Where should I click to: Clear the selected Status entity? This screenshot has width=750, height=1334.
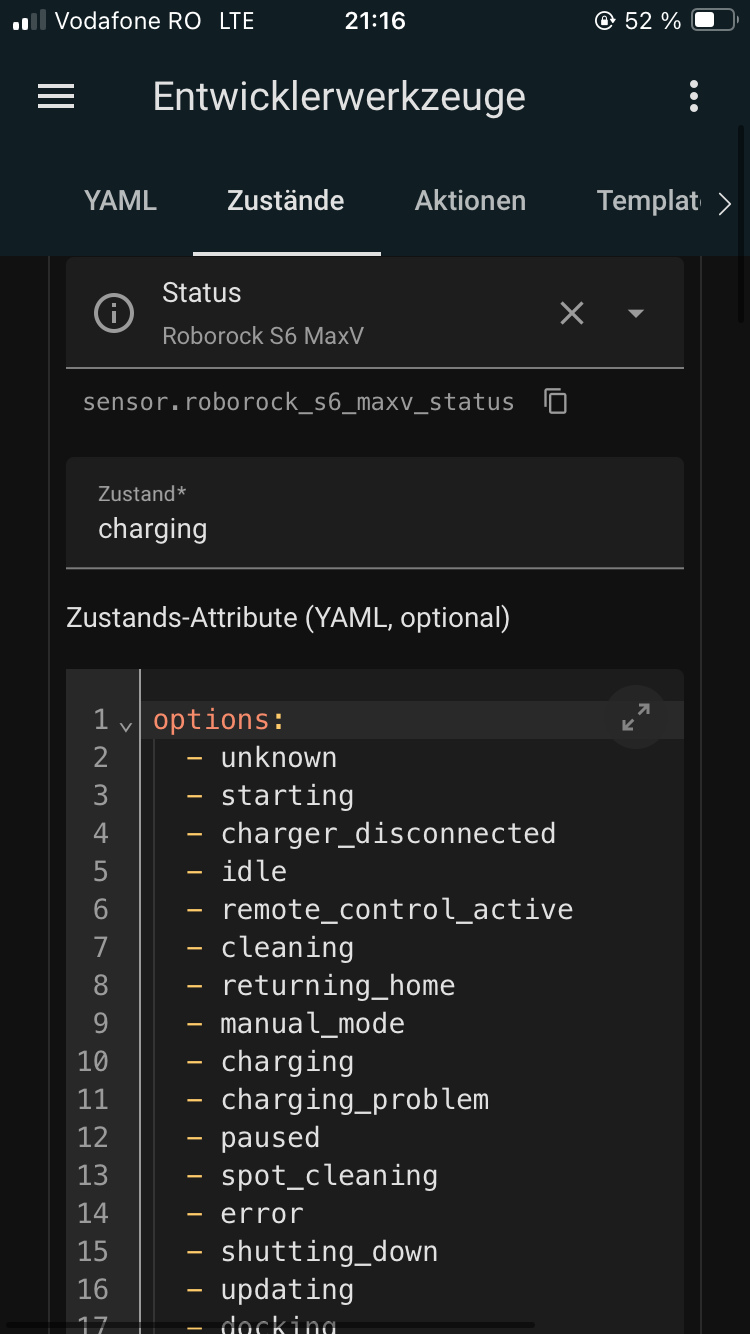pyautogui.click(x=572, y=314)
